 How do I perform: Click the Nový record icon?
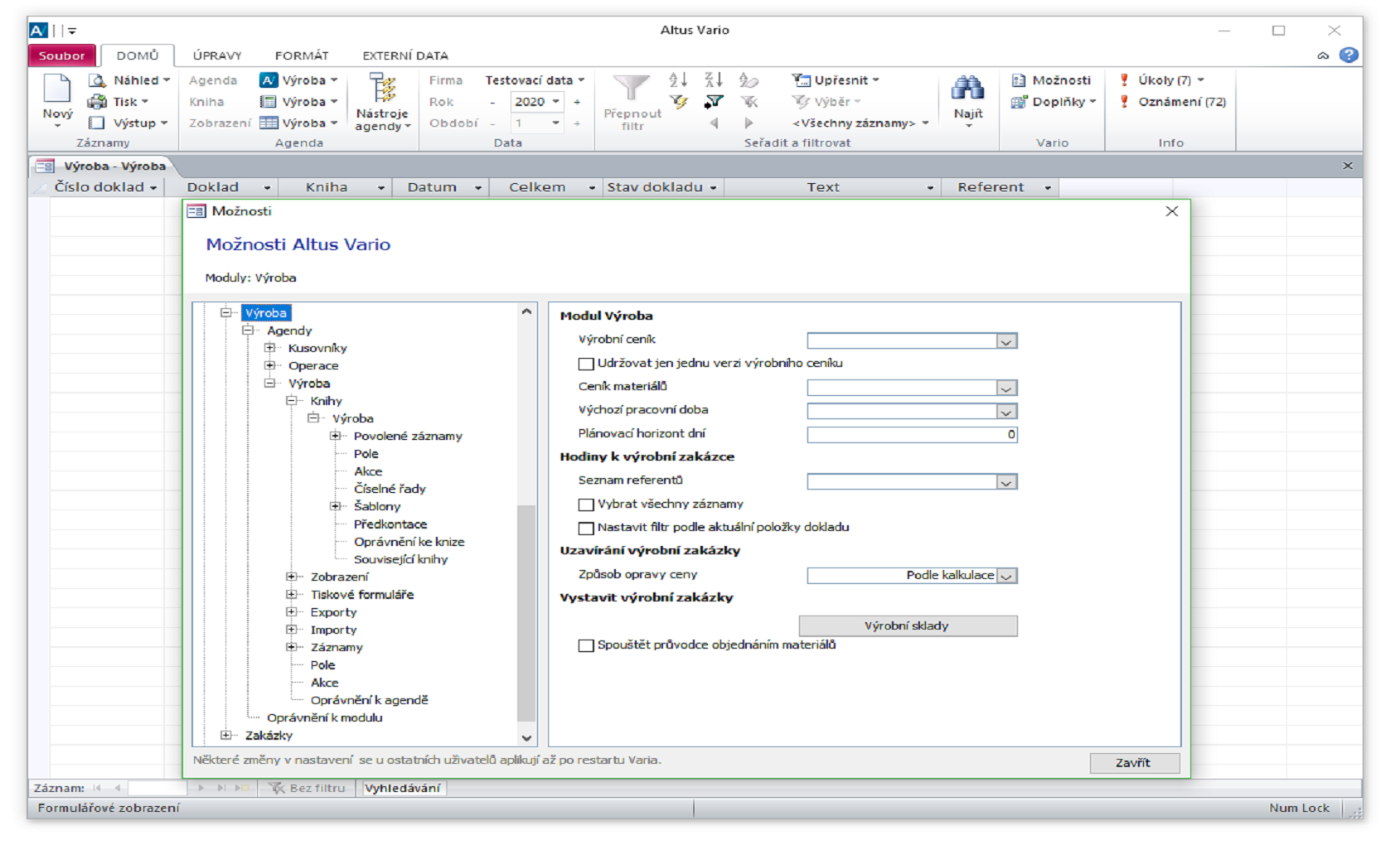(57, 89)
